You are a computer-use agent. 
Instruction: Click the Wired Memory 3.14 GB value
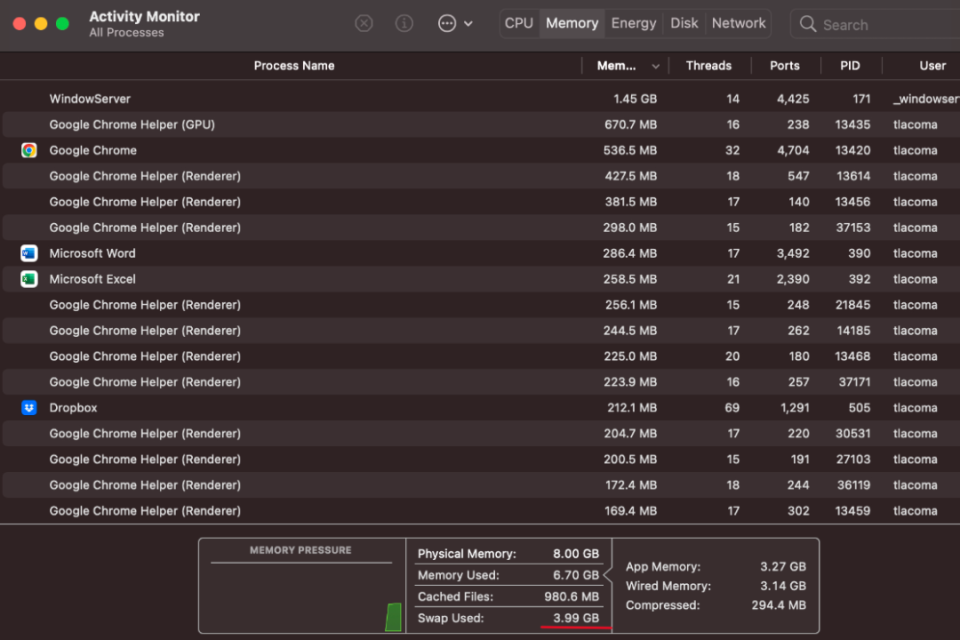coord(783,585)
